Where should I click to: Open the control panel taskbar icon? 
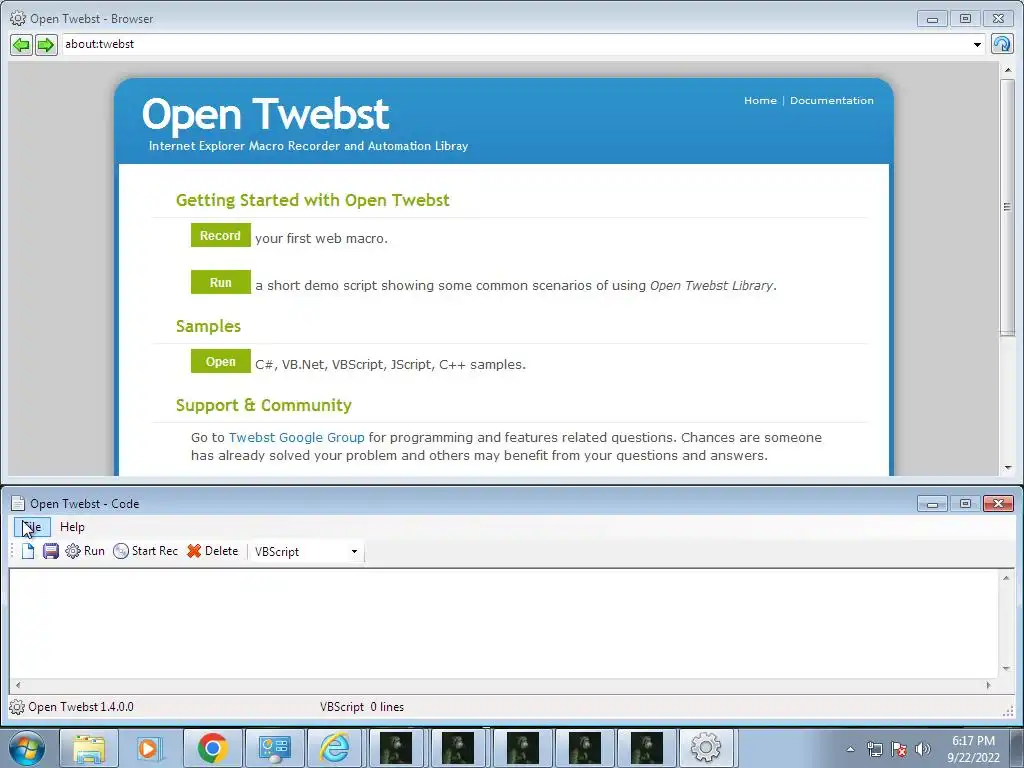tap(274, 748)
